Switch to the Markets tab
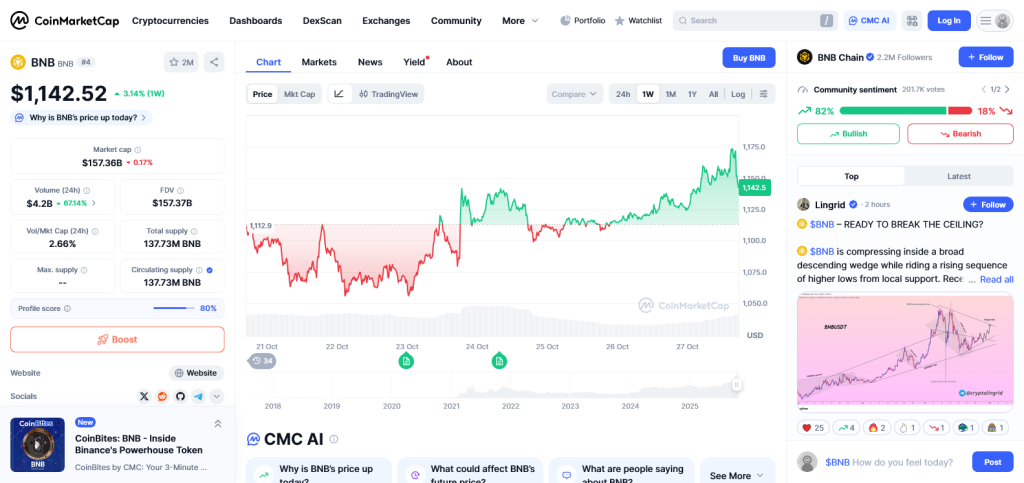The image size is (1024, 483). point(319,62)
